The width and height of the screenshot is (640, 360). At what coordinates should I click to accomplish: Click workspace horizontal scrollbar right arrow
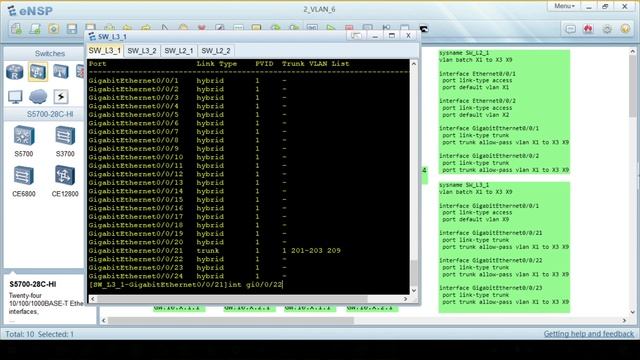click(x=624, y=321)
